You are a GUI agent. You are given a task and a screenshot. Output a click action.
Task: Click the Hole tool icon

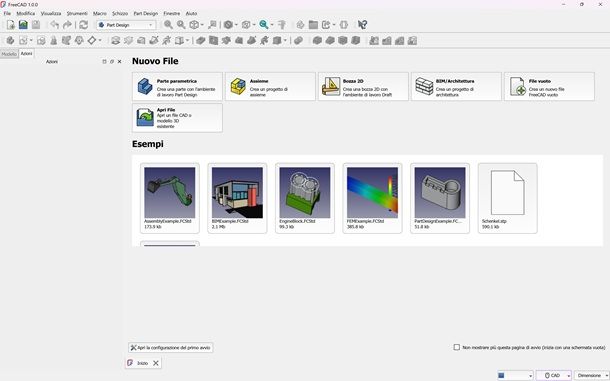tap(213, 40)
